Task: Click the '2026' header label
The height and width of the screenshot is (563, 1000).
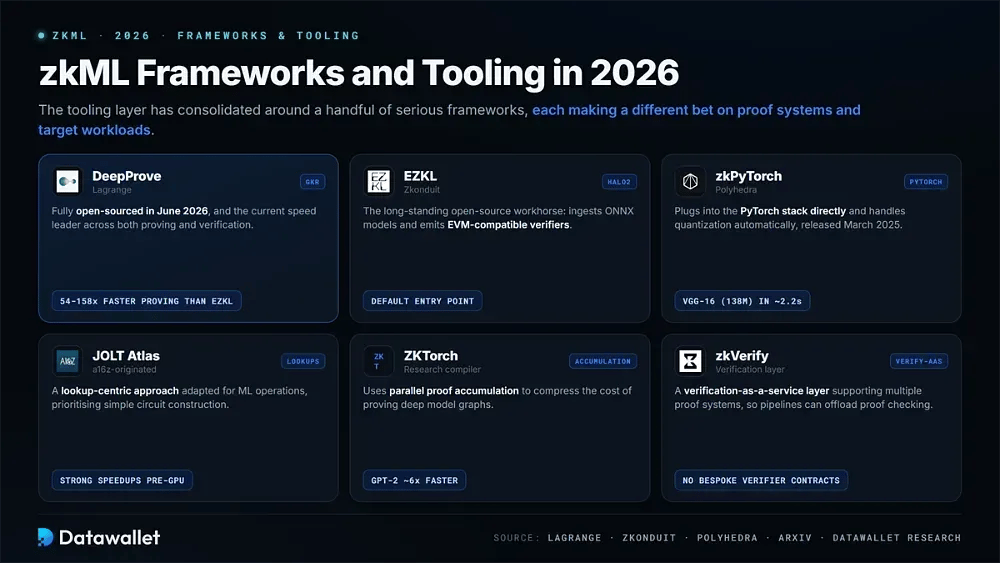Action: (132, 36)
